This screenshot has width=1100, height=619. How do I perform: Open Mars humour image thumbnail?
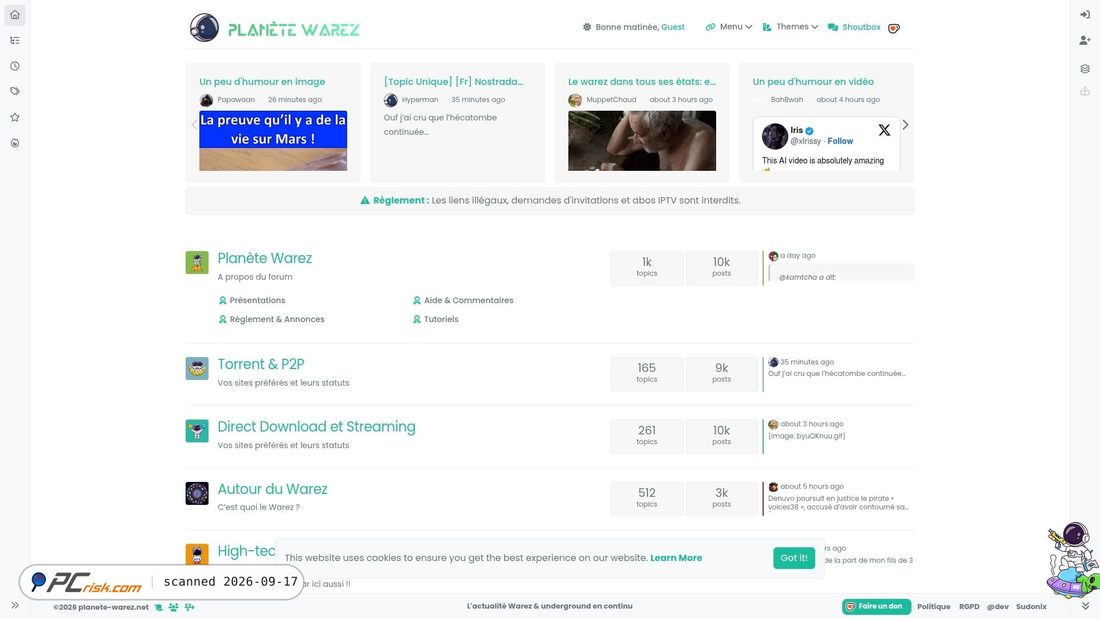273,140
